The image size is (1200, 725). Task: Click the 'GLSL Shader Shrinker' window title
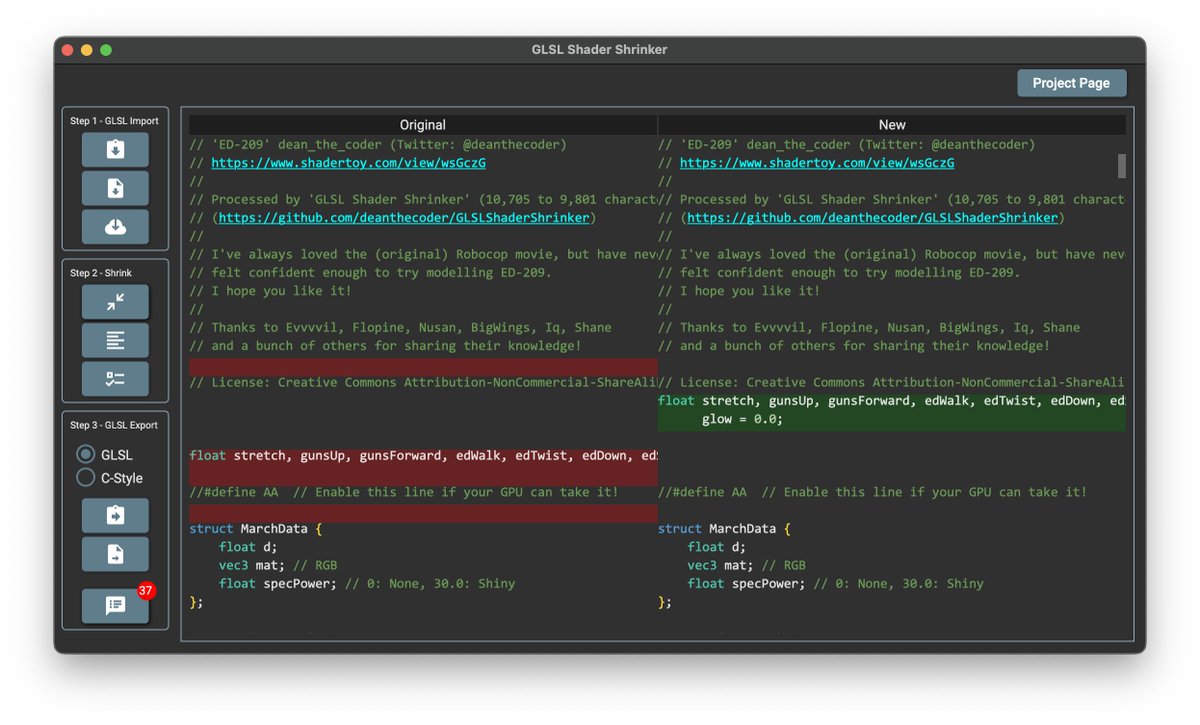600,49
